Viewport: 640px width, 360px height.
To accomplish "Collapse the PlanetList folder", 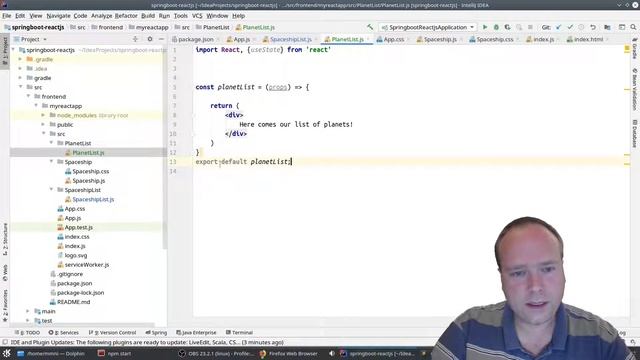I will [x=51, y=143].
